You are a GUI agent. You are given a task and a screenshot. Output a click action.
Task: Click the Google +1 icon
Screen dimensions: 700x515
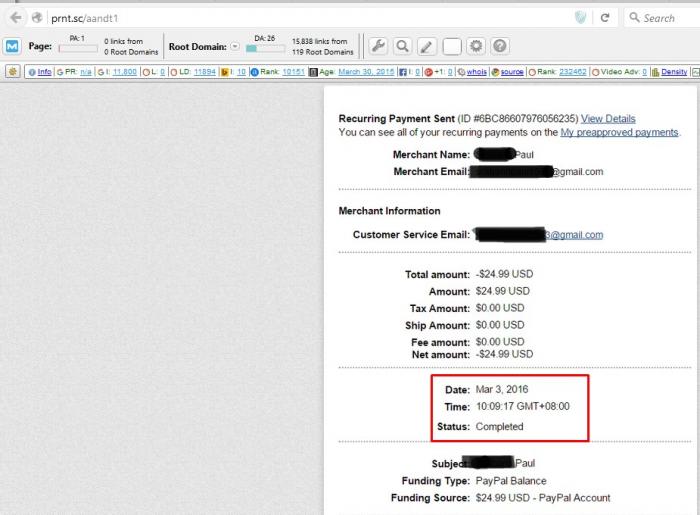pyautogui.click(x=428, y=72)
